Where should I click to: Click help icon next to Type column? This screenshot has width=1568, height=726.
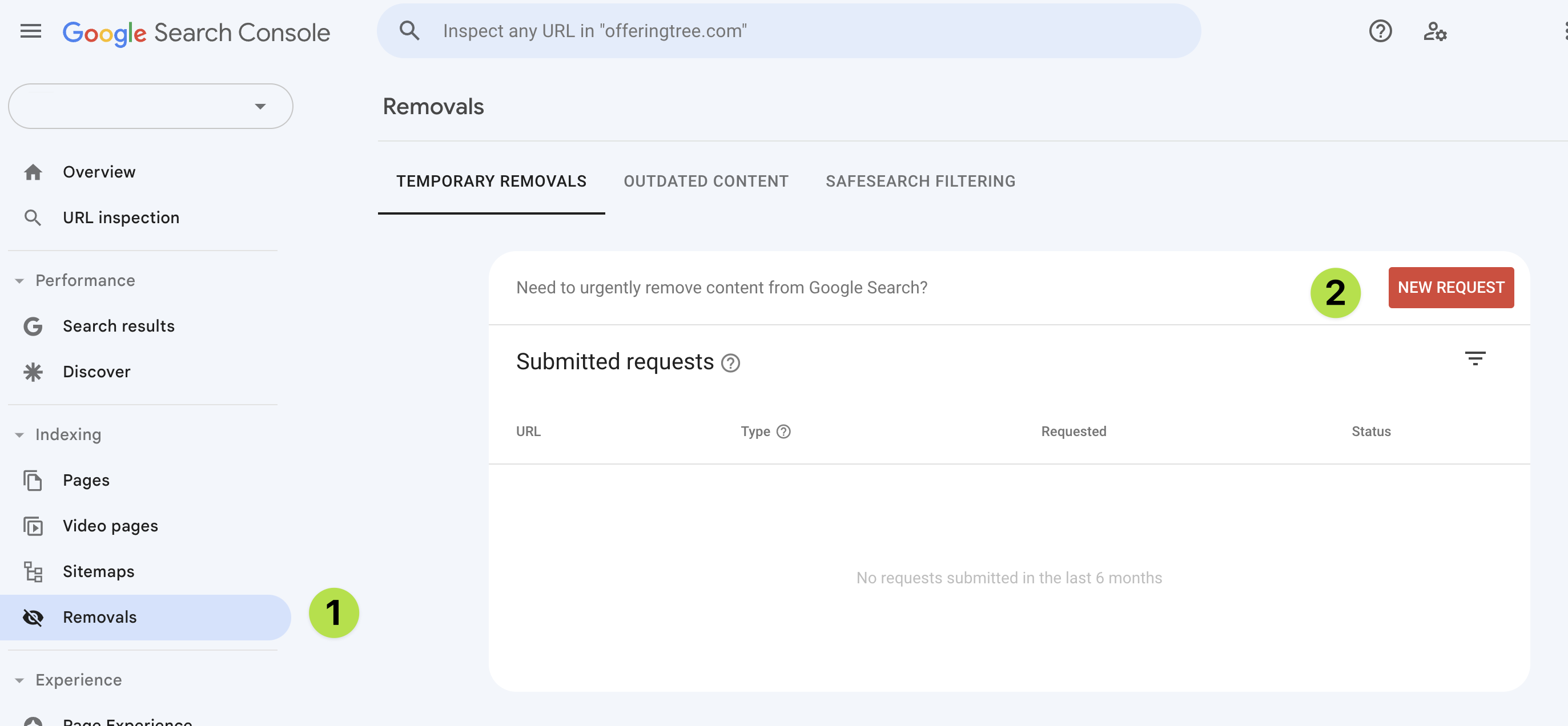pyautogui.click(x=783, y=431)
